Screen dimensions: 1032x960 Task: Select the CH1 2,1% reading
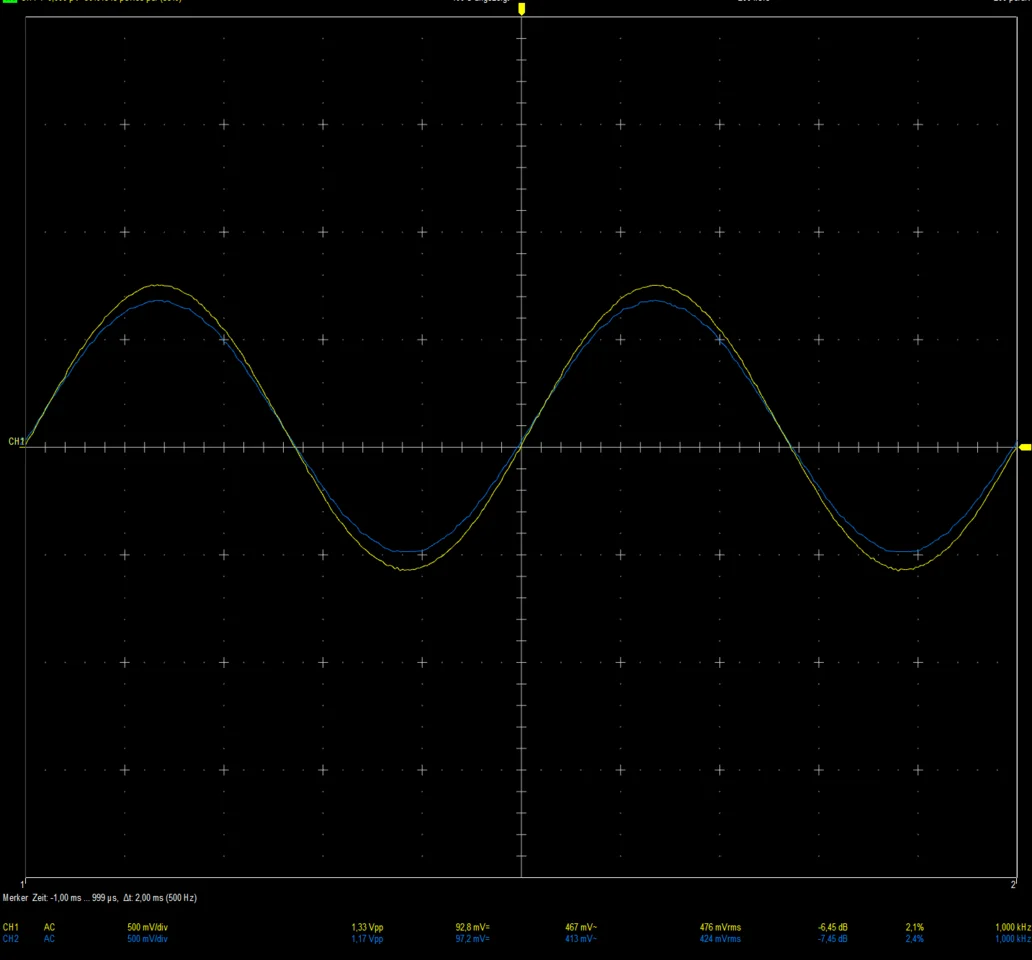pos(914,927)
